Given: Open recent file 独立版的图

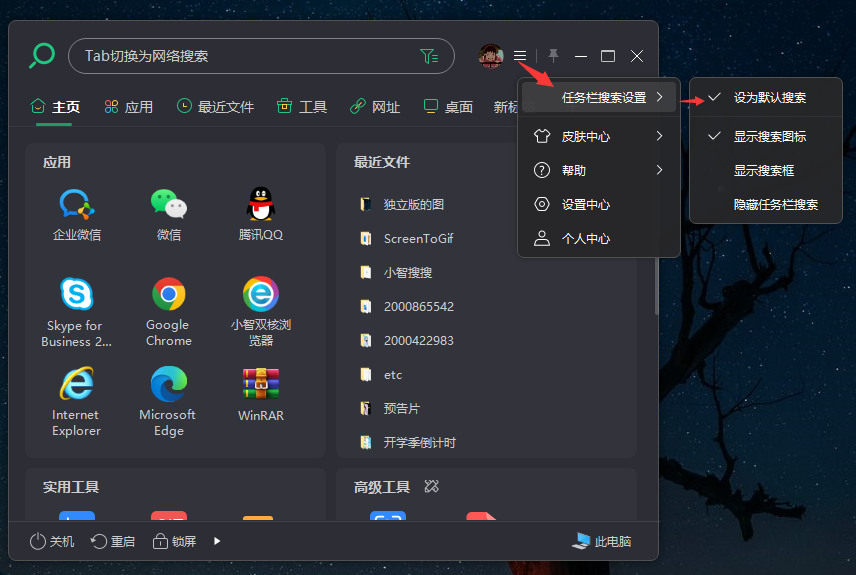Looking at the screenshot, I should point(402,204).
